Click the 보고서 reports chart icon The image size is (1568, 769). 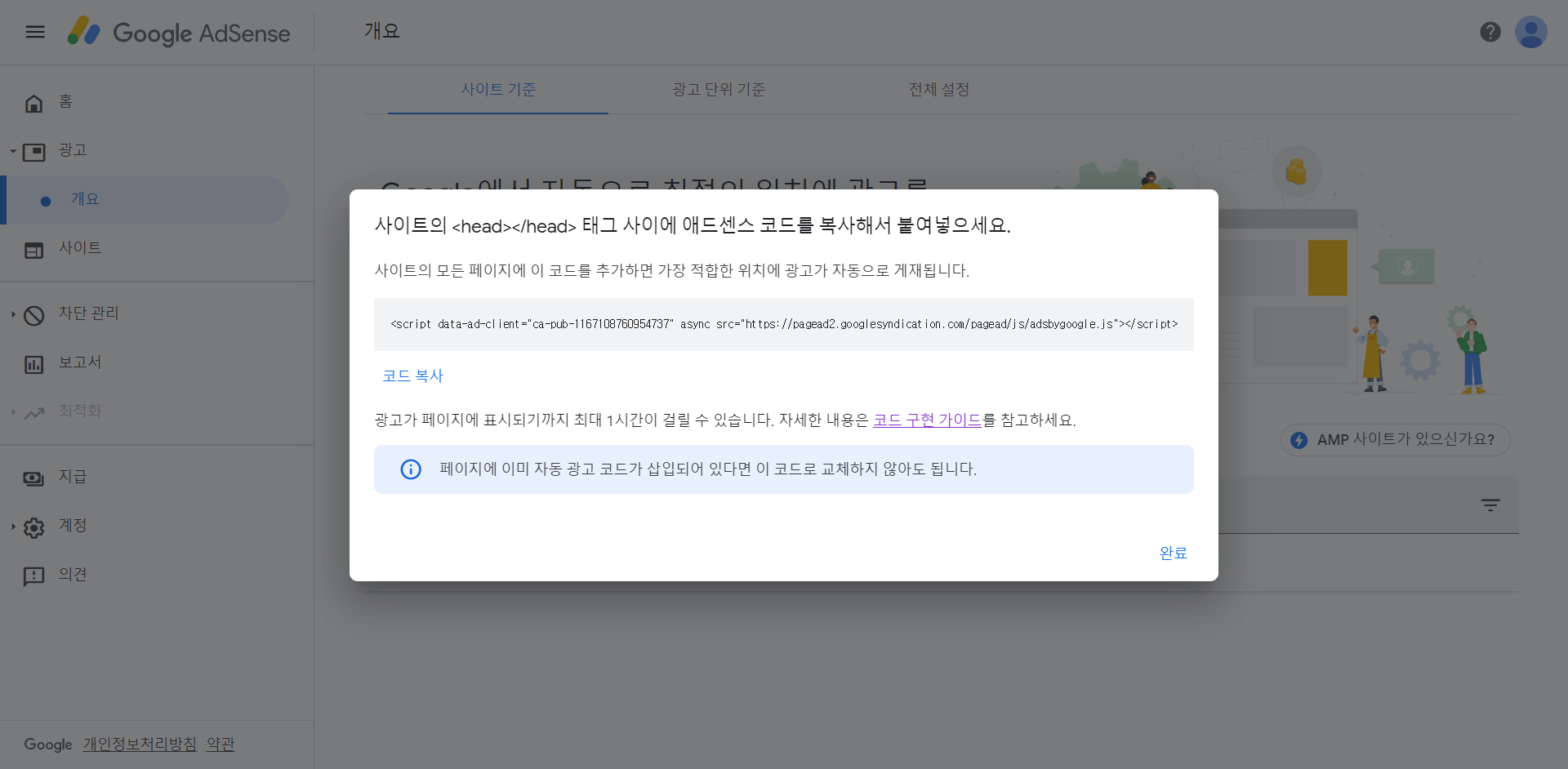(33, 364)
